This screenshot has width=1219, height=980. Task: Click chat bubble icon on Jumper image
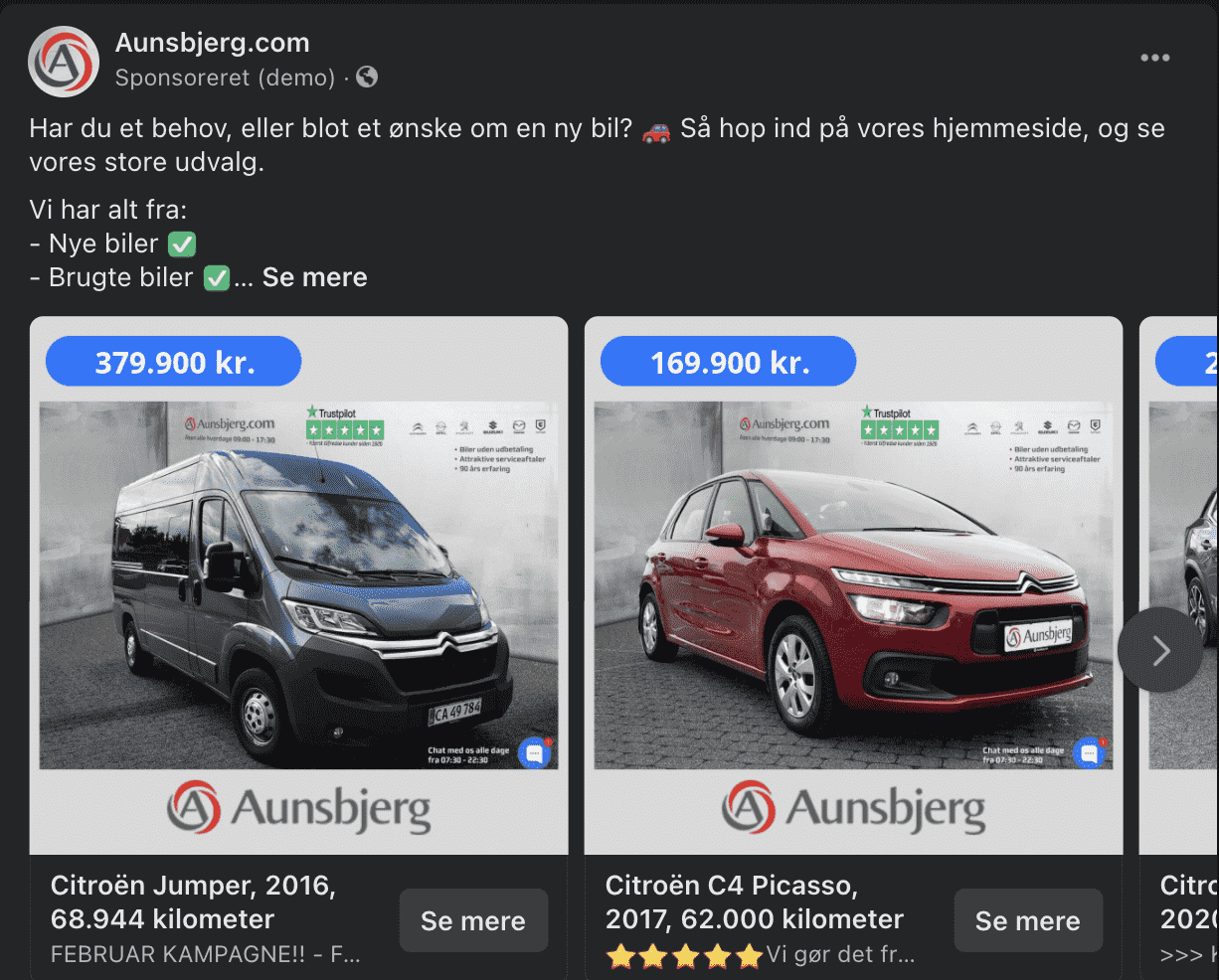click(535, 753)
